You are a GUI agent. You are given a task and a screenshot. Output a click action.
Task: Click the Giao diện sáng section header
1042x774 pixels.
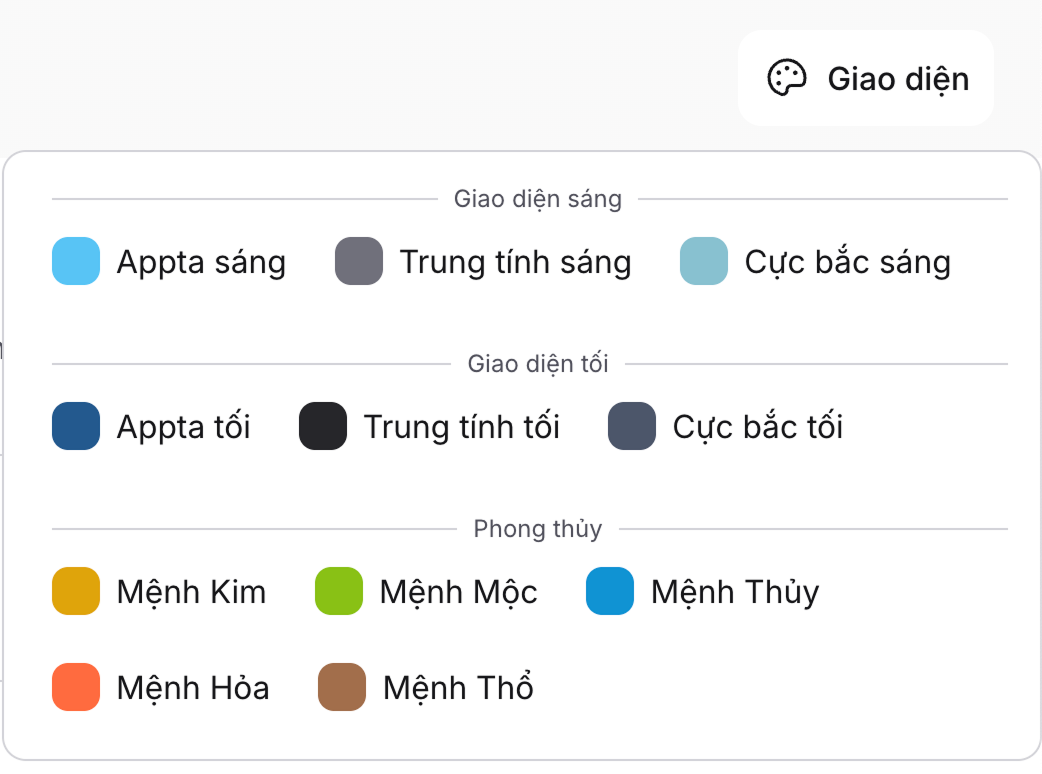click(538, 198)
